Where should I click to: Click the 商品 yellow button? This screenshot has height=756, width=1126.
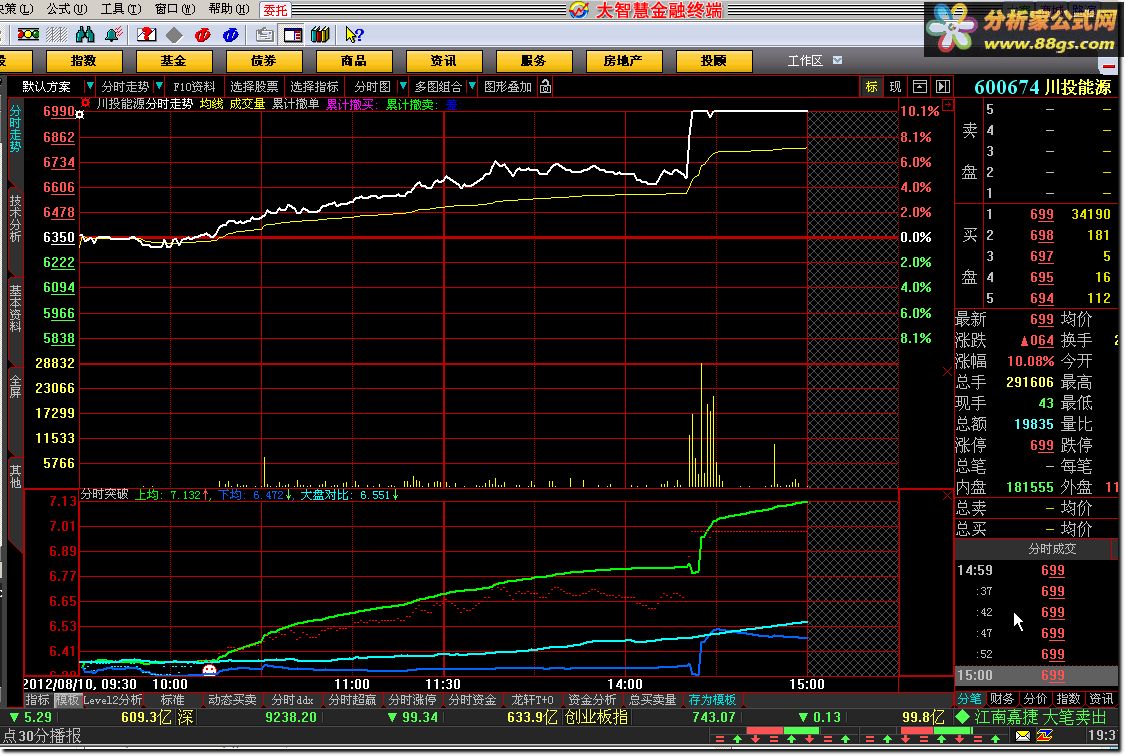(x=354, y=61)
